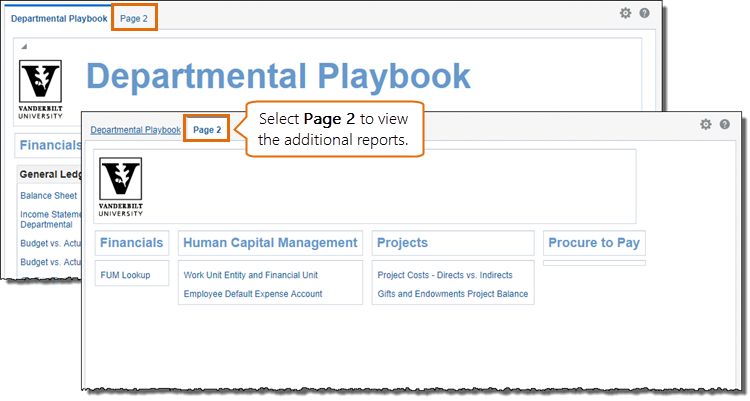
Task: Open Income Statement Departmental link
Action: (x=51, y=219)
